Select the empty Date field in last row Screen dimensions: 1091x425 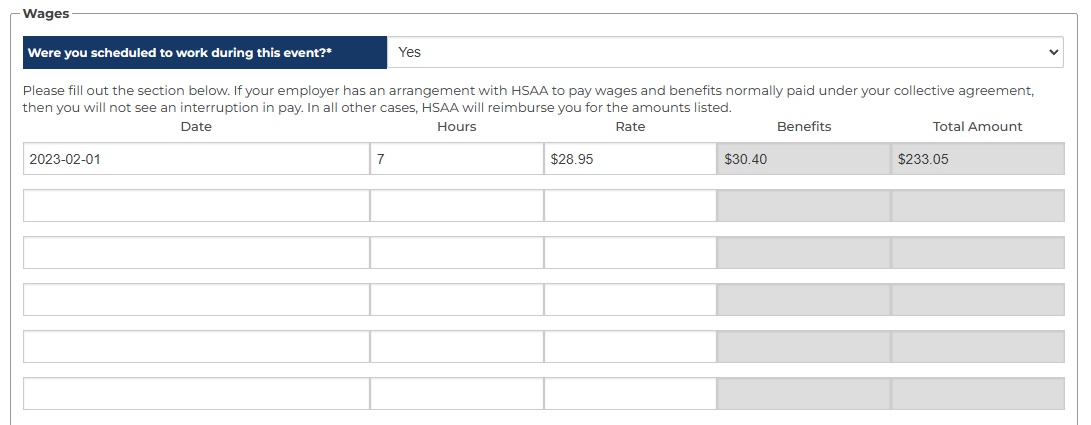point(196,394)
